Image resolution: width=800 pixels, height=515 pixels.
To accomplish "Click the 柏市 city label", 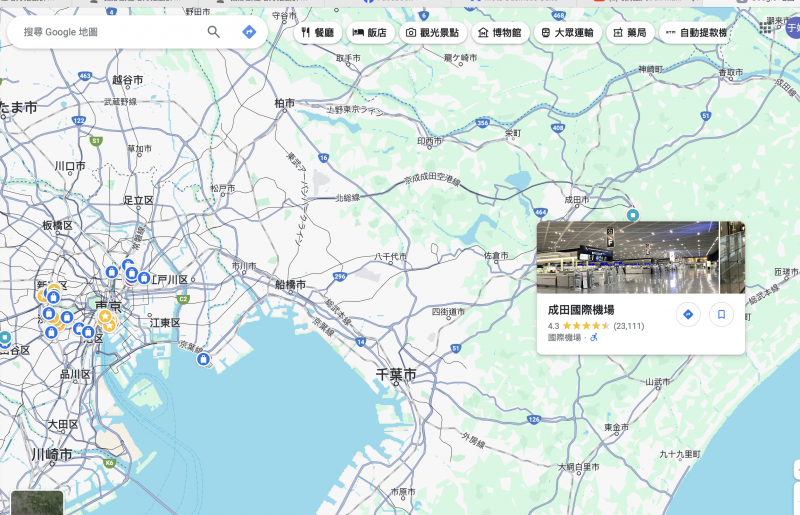I will point(285,103).
